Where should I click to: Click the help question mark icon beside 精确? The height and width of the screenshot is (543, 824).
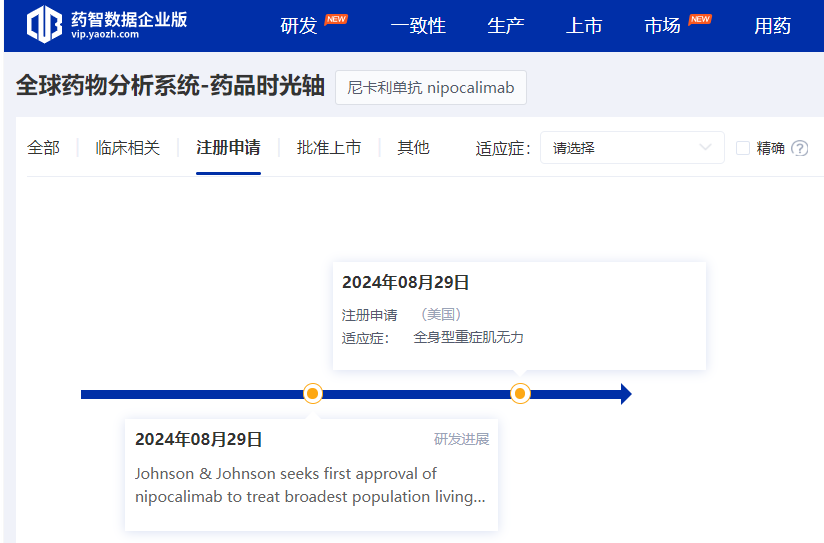click(799, 148)
